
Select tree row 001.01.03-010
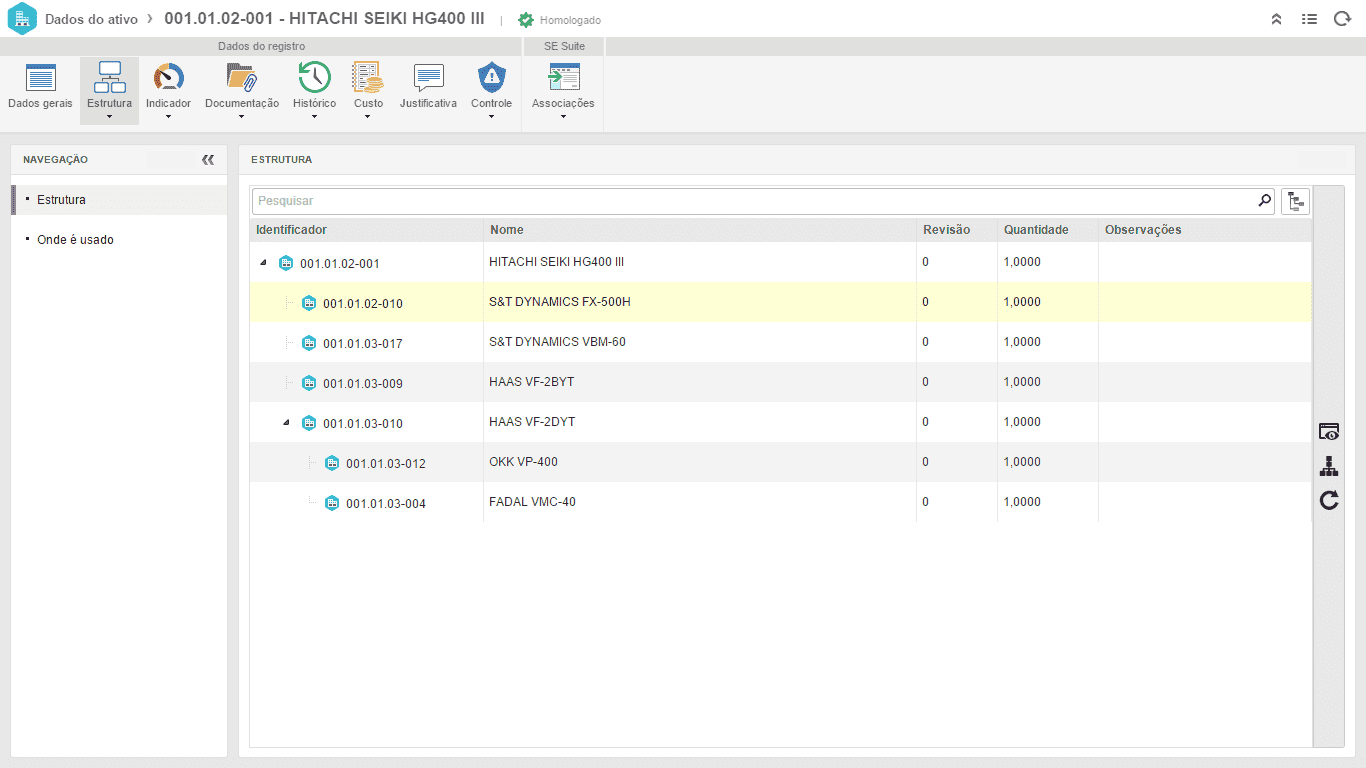pyautogui.click(x=780, y=422)
